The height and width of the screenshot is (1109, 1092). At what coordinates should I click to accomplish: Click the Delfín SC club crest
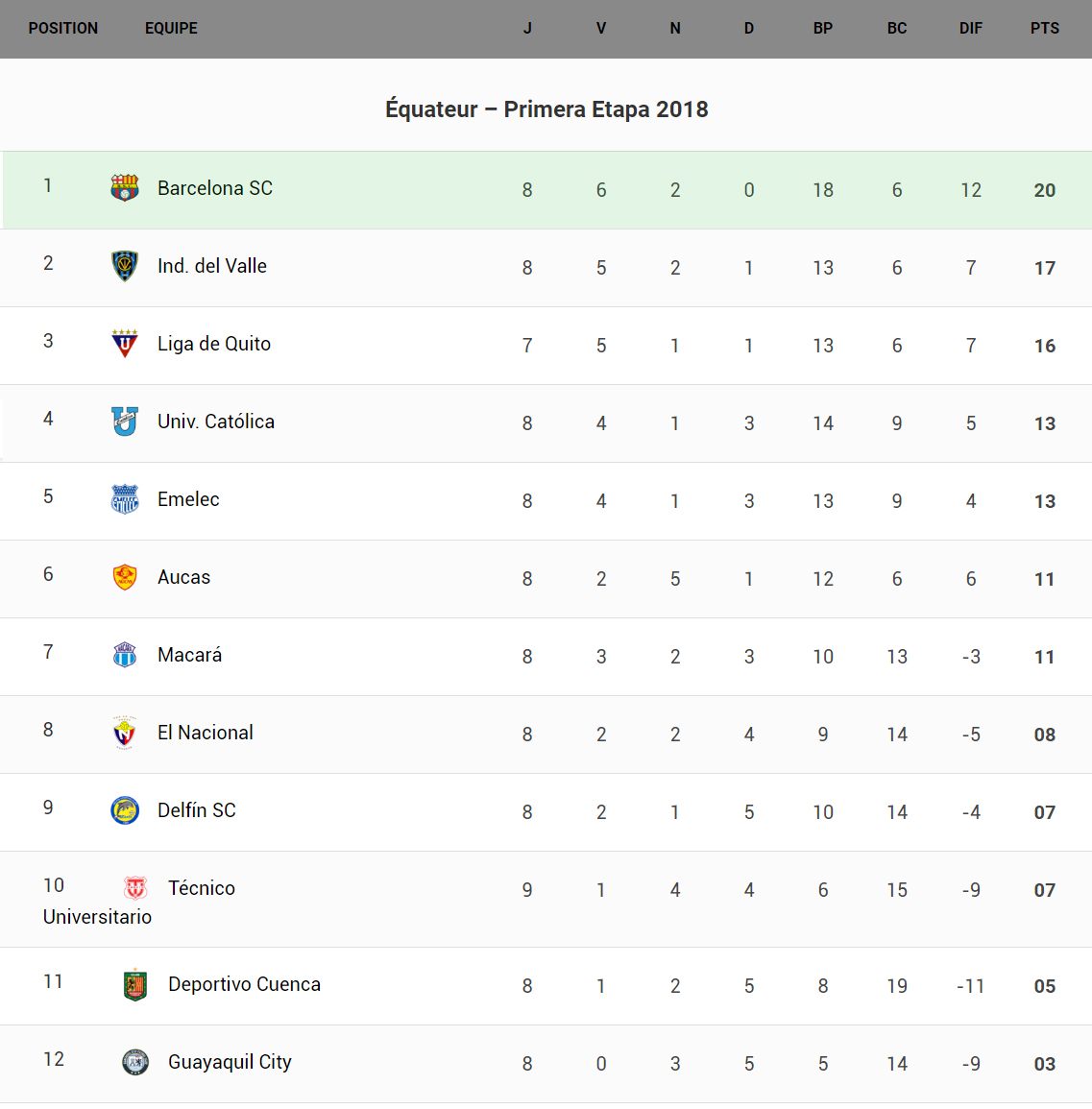pos(125,810)
